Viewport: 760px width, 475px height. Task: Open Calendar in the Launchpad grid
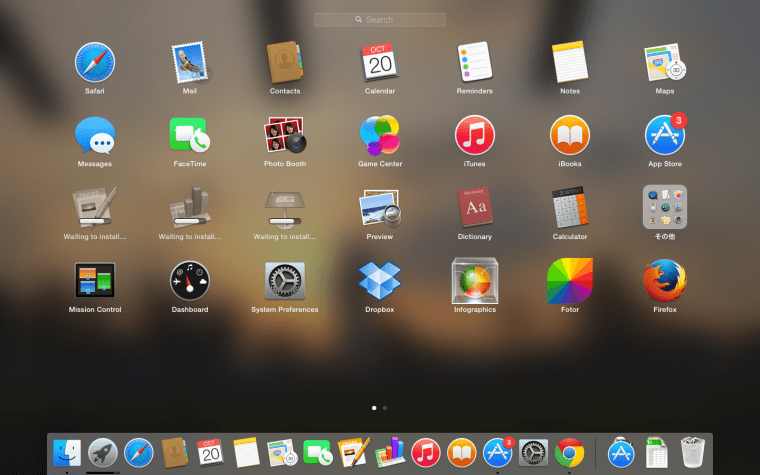[380, 62]
